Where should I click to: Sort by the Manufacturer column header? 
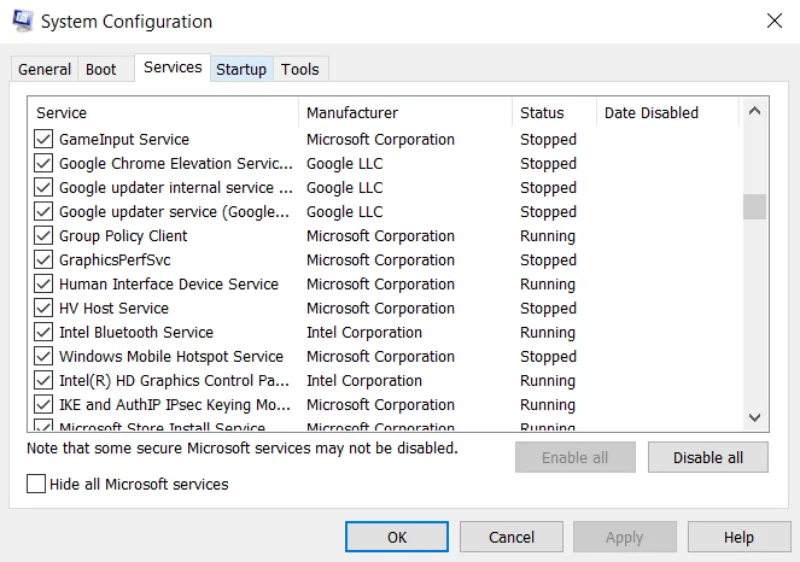405,113
